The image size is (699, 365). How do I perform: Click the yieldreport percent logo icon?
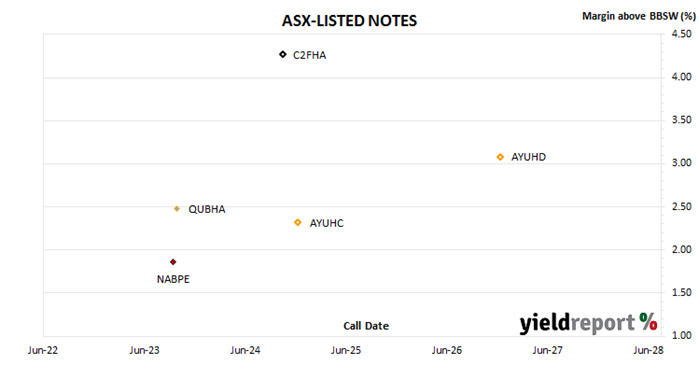648,321
